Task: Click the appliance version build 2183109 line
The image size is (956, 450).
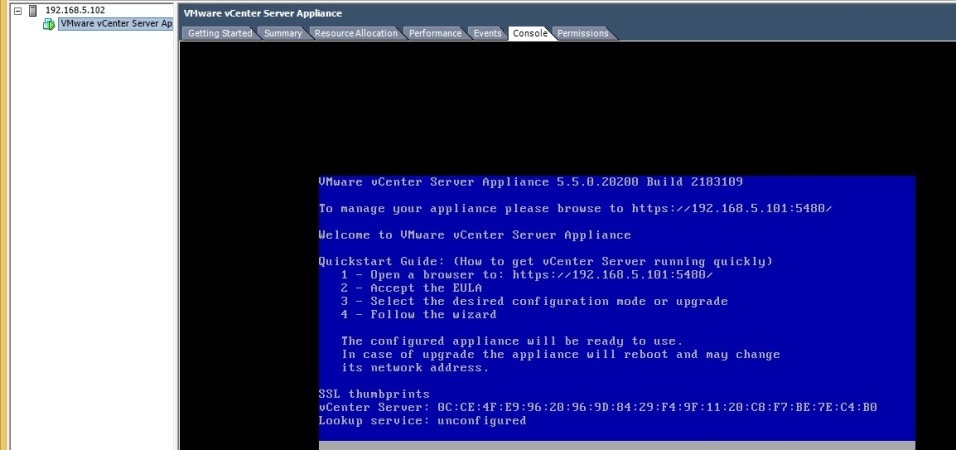Action: coord(530,182)
